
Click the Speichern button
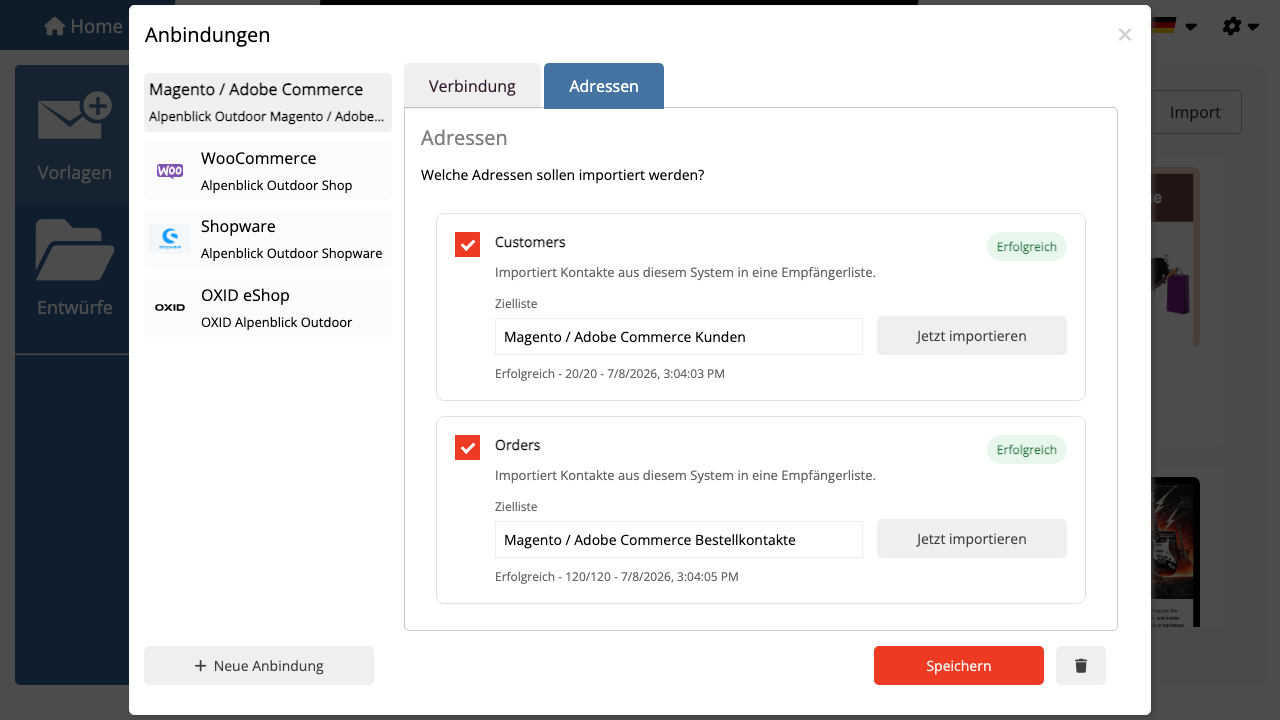pos(959,666)
